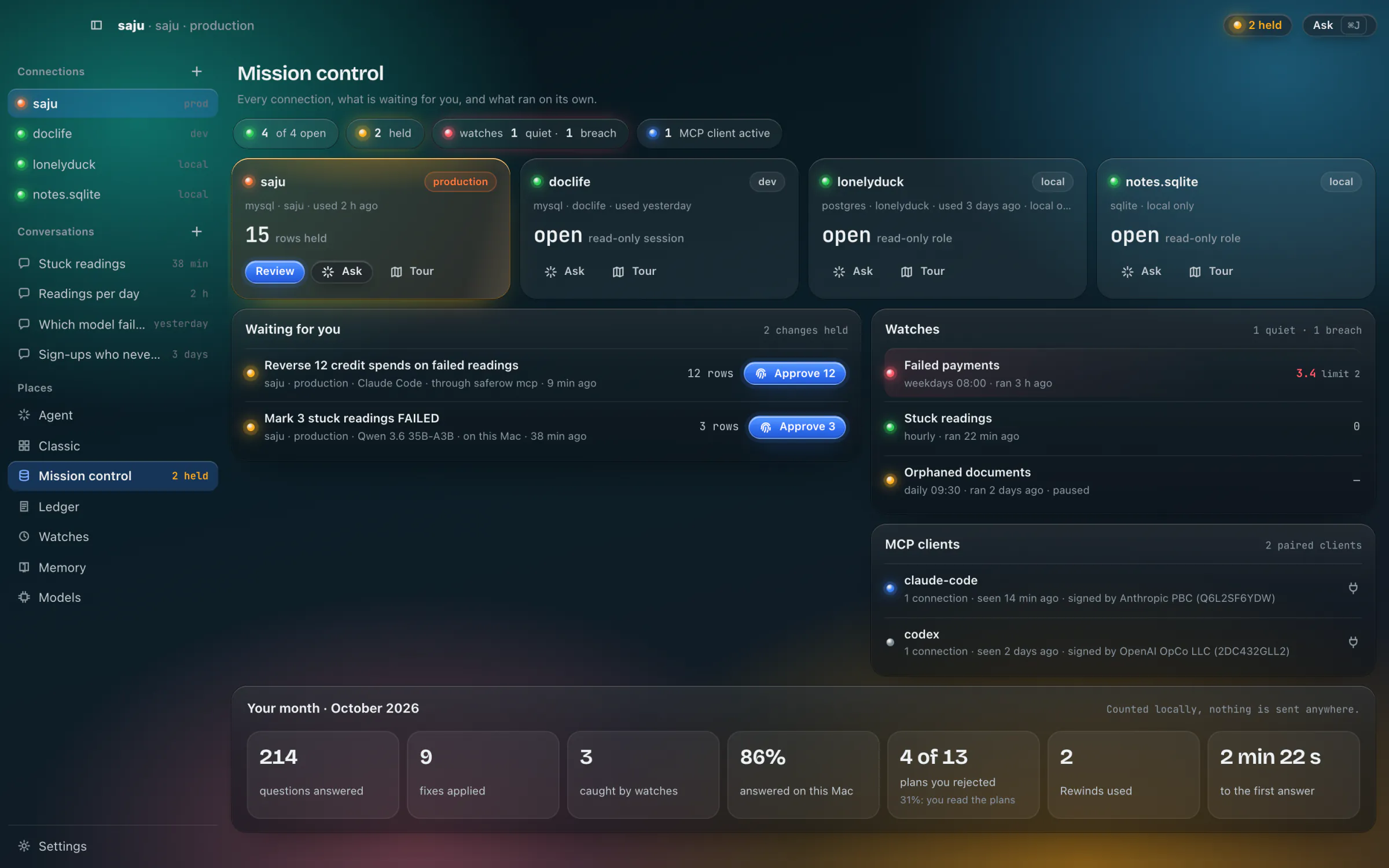Click the Ask button in top bar
Image resolution: width=1389 pixels, height=868 pixels.
1339,25
